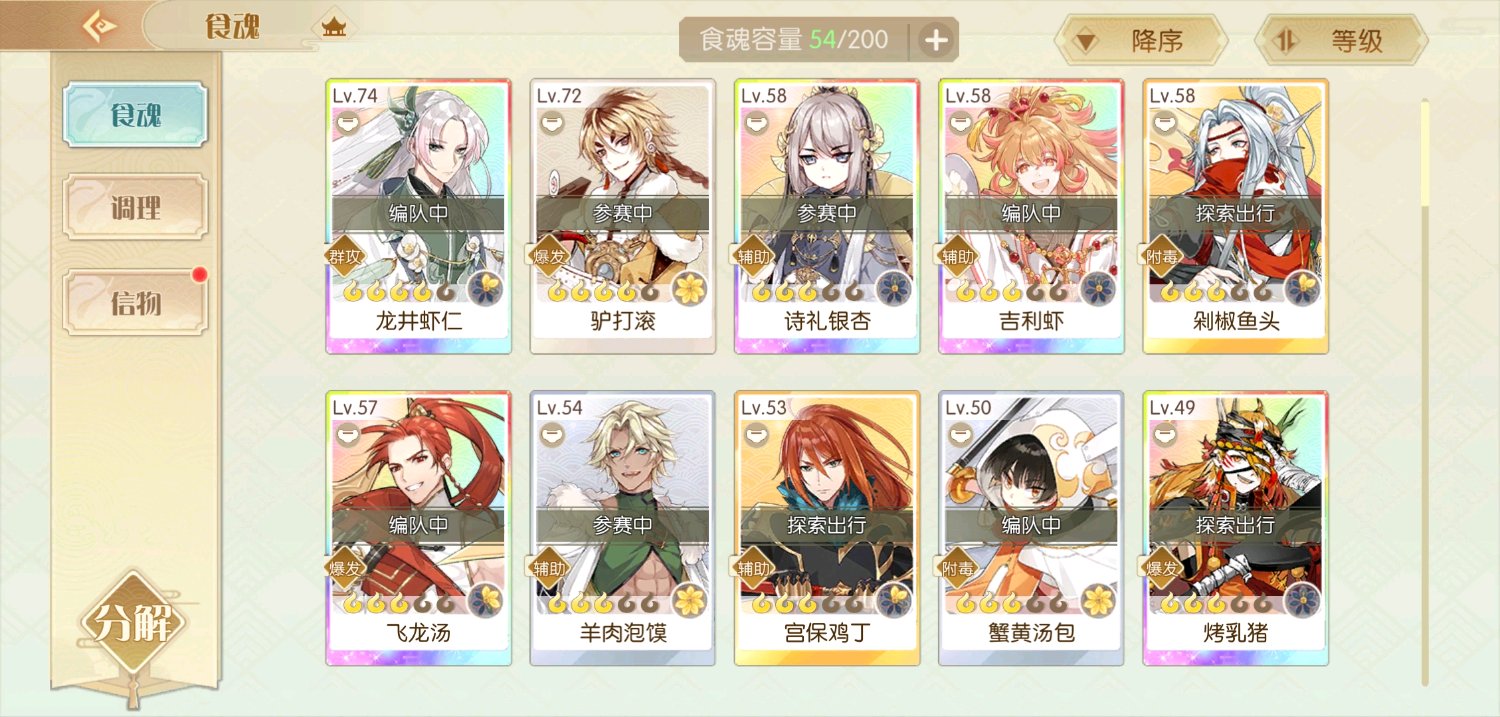
Task: Open the 等级 sort type dropdown
Action: (x=1341, y=41)
